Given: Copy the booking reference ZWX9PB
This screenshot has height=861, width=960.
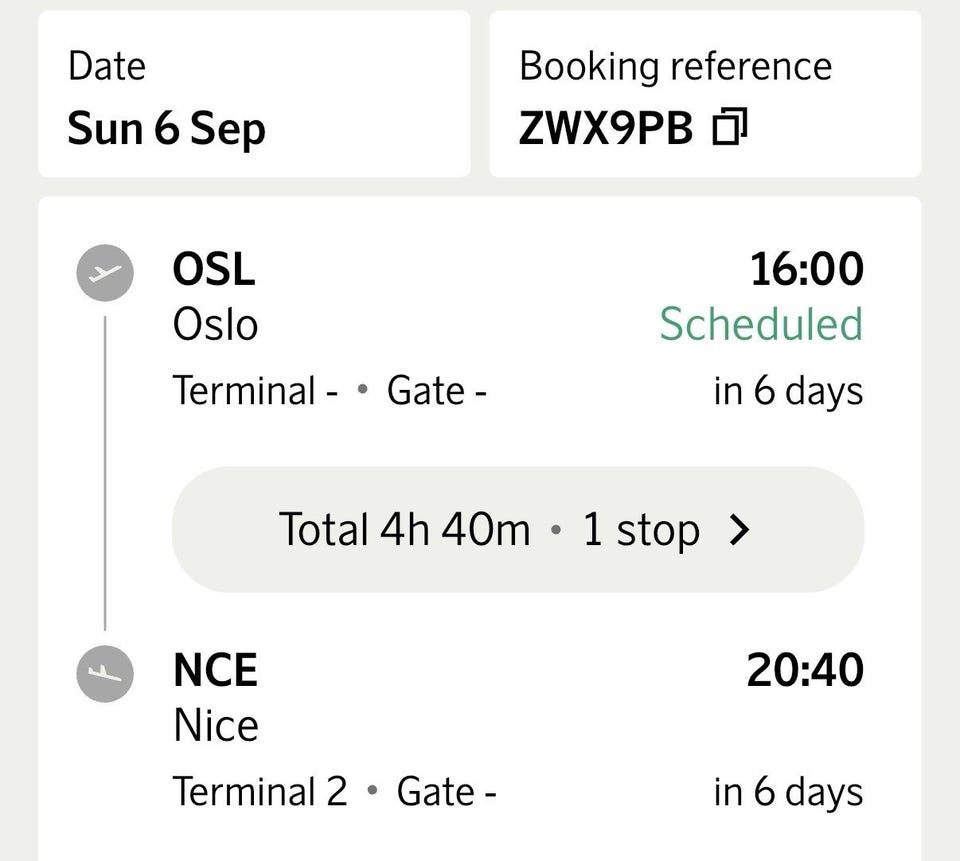Looking at the screenshot, I should click(x=730, y=127).
